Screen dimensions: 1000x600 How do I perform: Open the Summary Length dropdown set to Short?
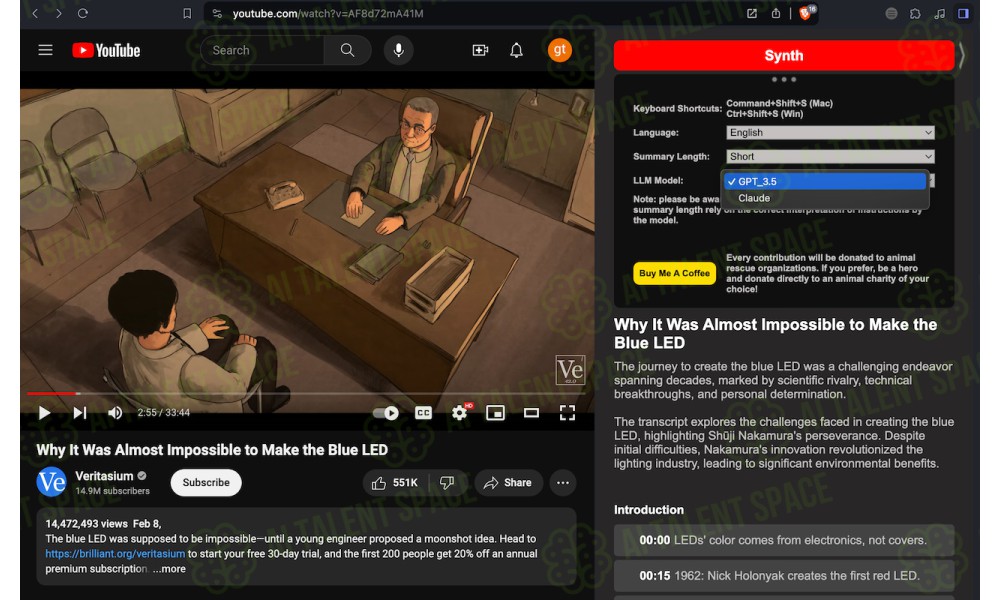click(830, 156)
